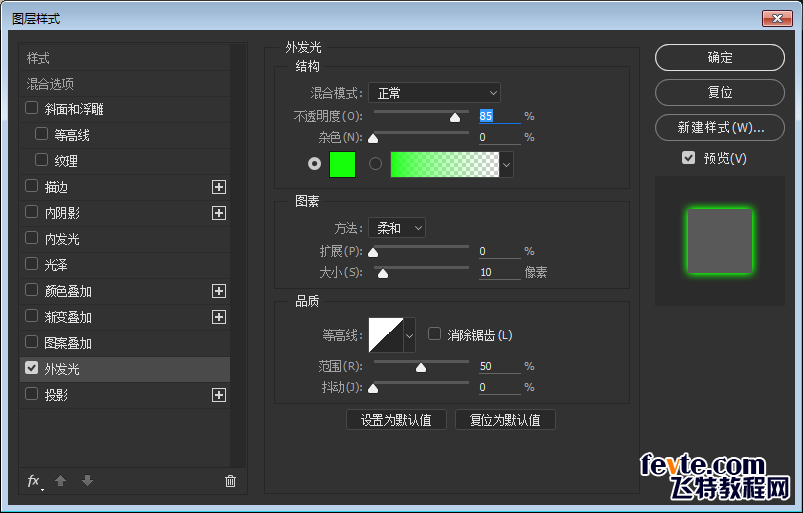Image resolution: width=803 pixels, height=513 pixels.
Task: Click the 杂色 slider handle
Action: 373,138
